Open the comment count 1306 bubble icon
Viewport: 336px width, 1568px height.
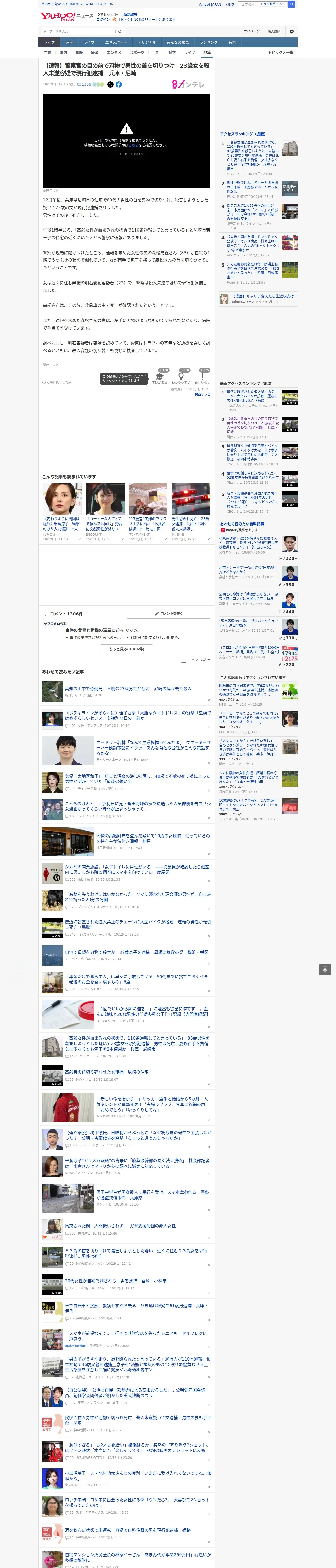point(79,85)
